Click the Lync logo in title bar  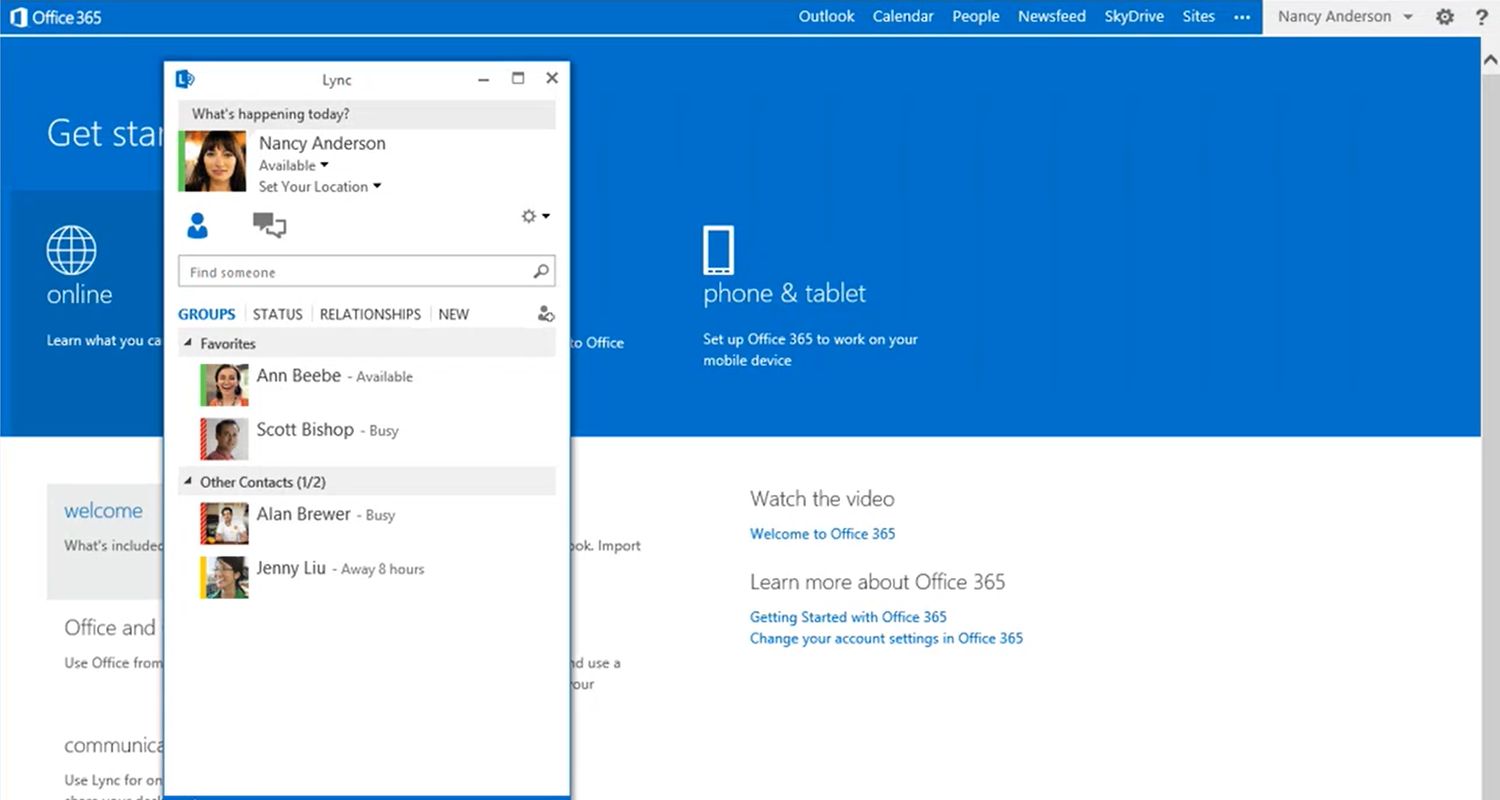(184, 79)
